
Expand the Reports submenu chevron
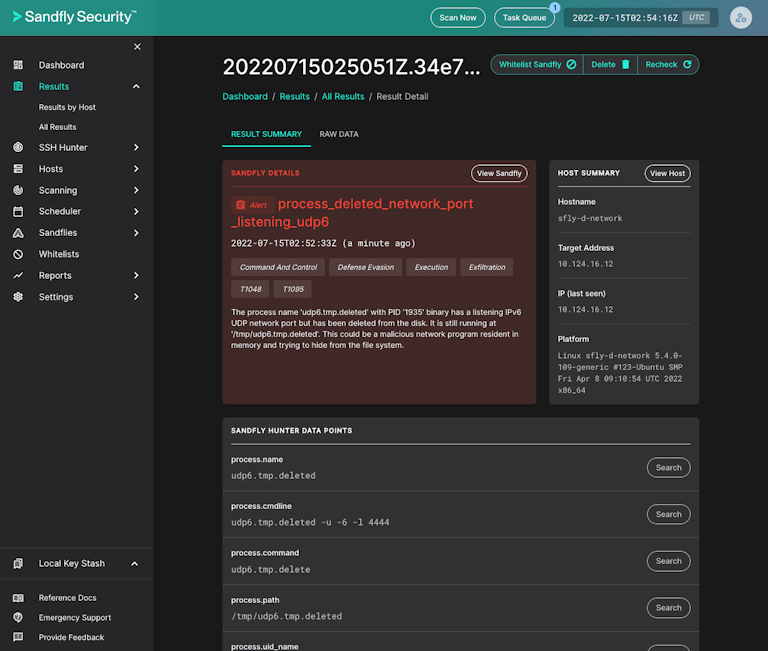136,275
